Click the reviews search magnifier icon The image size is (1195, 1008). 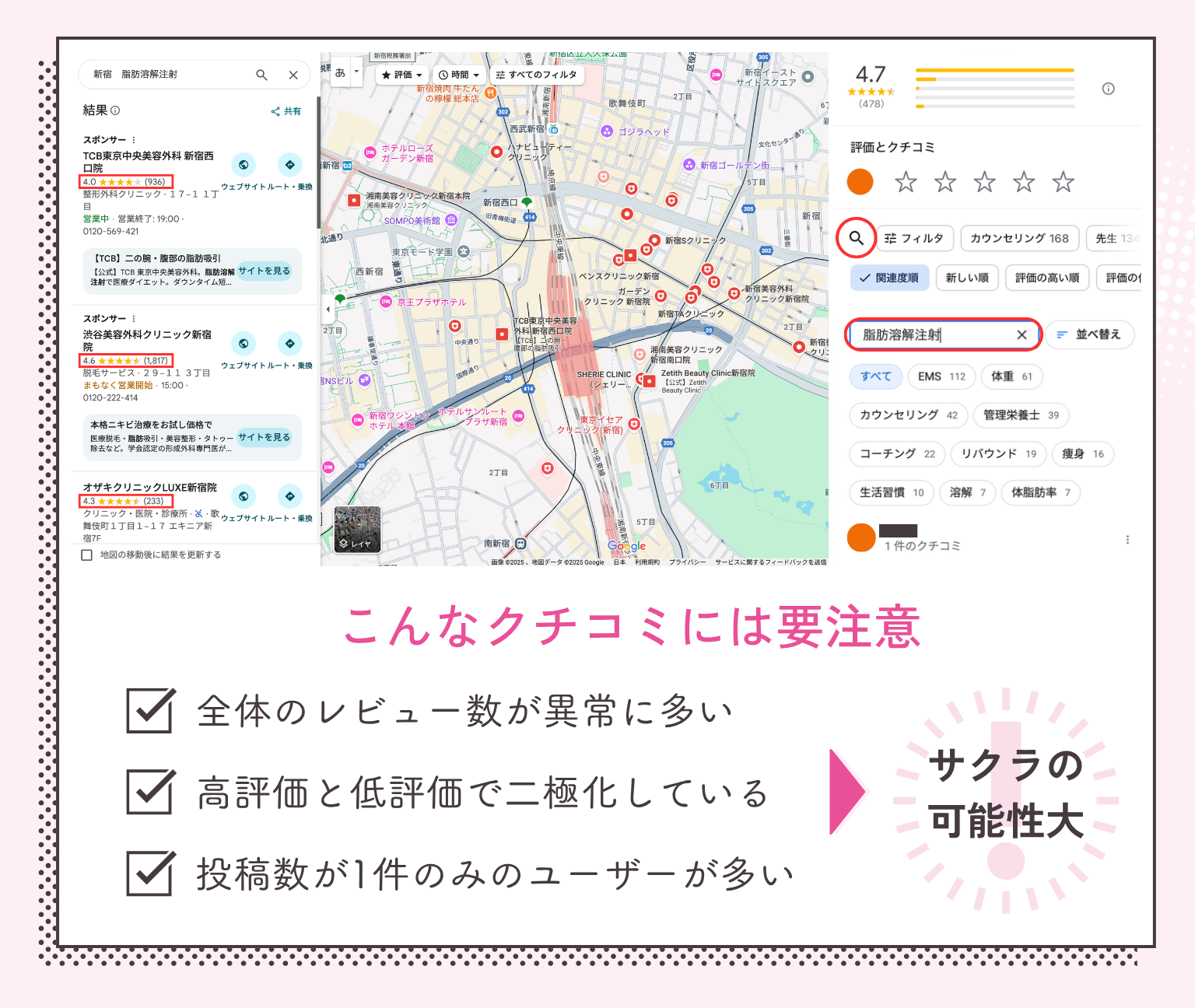click(x=856, y=238)
